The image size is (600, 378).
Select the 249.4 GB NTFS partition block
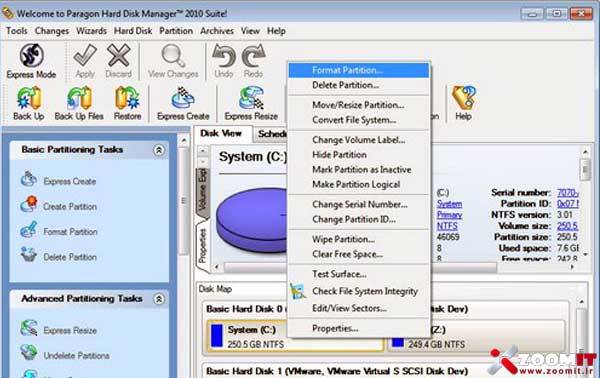(476, 336)
